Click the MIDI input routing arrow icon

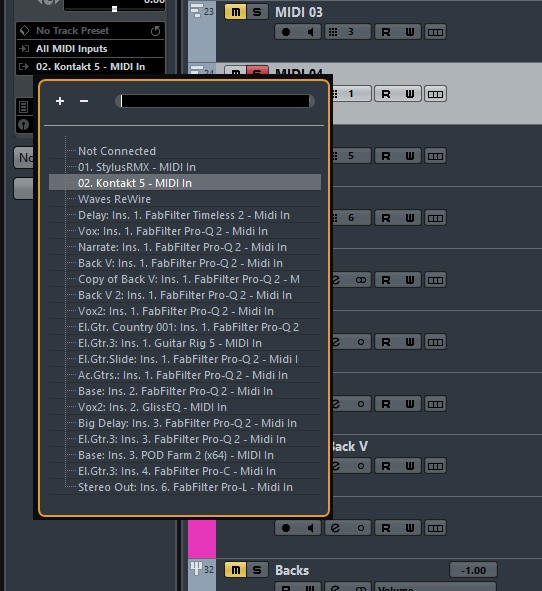(x=24, y=49)
